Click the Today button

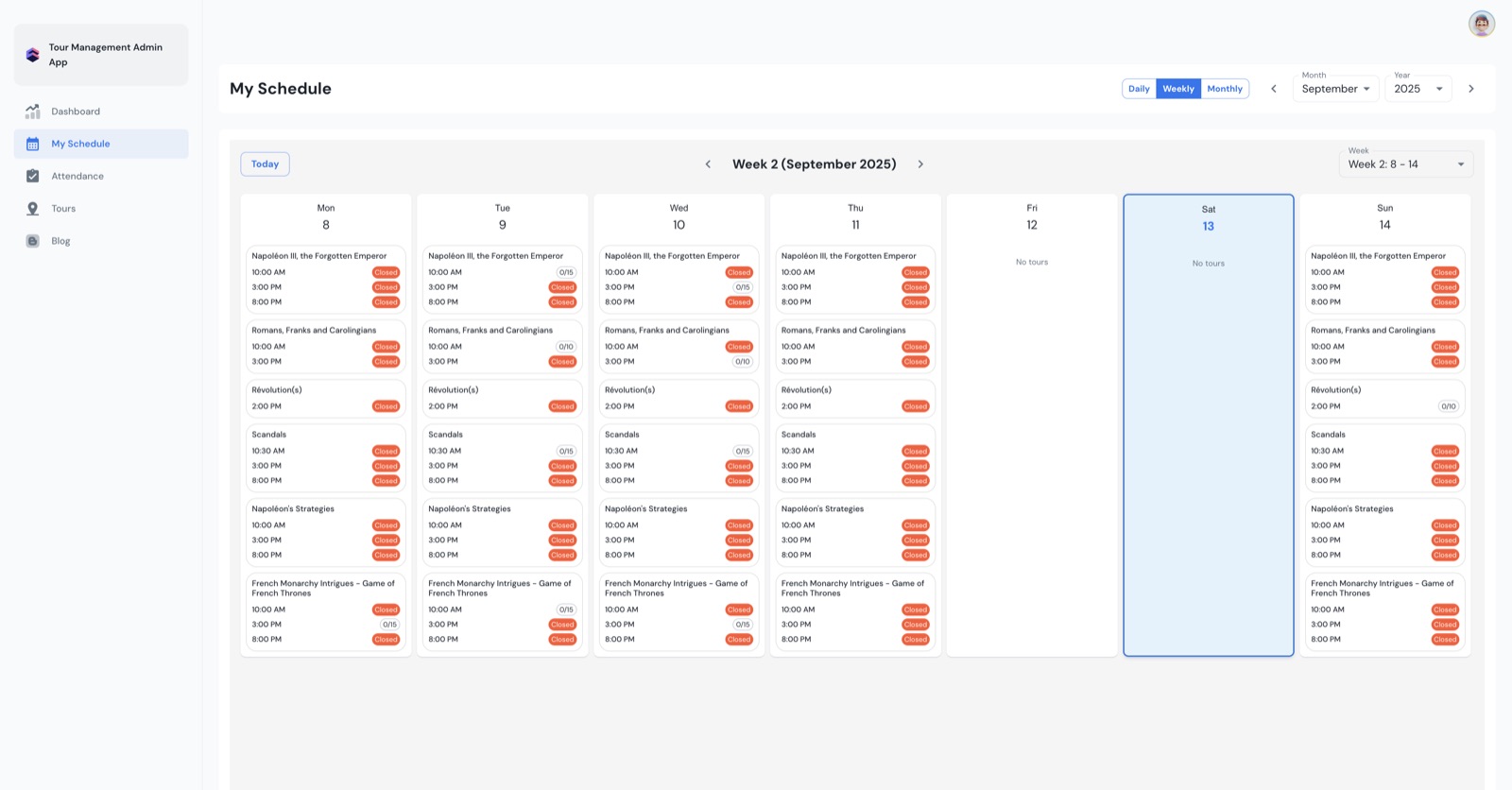[265, 164]
